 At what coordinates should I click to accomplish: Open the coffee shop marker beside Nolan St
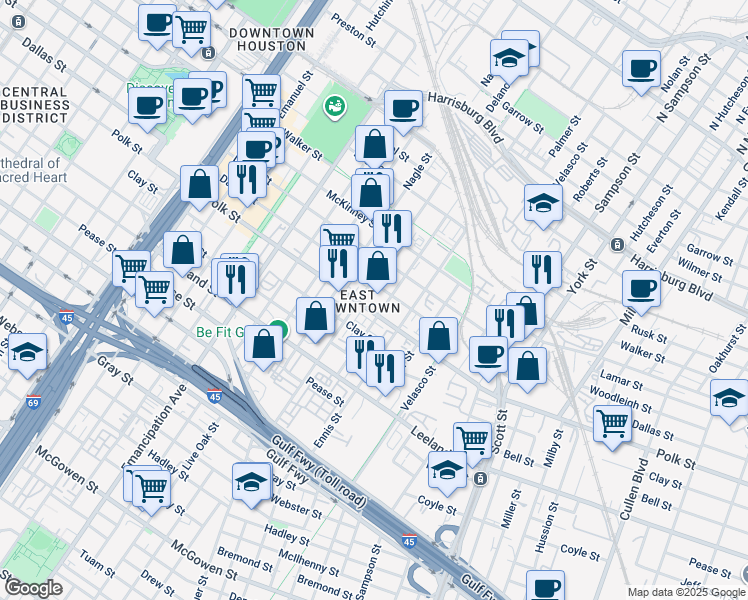coord(641,72)
